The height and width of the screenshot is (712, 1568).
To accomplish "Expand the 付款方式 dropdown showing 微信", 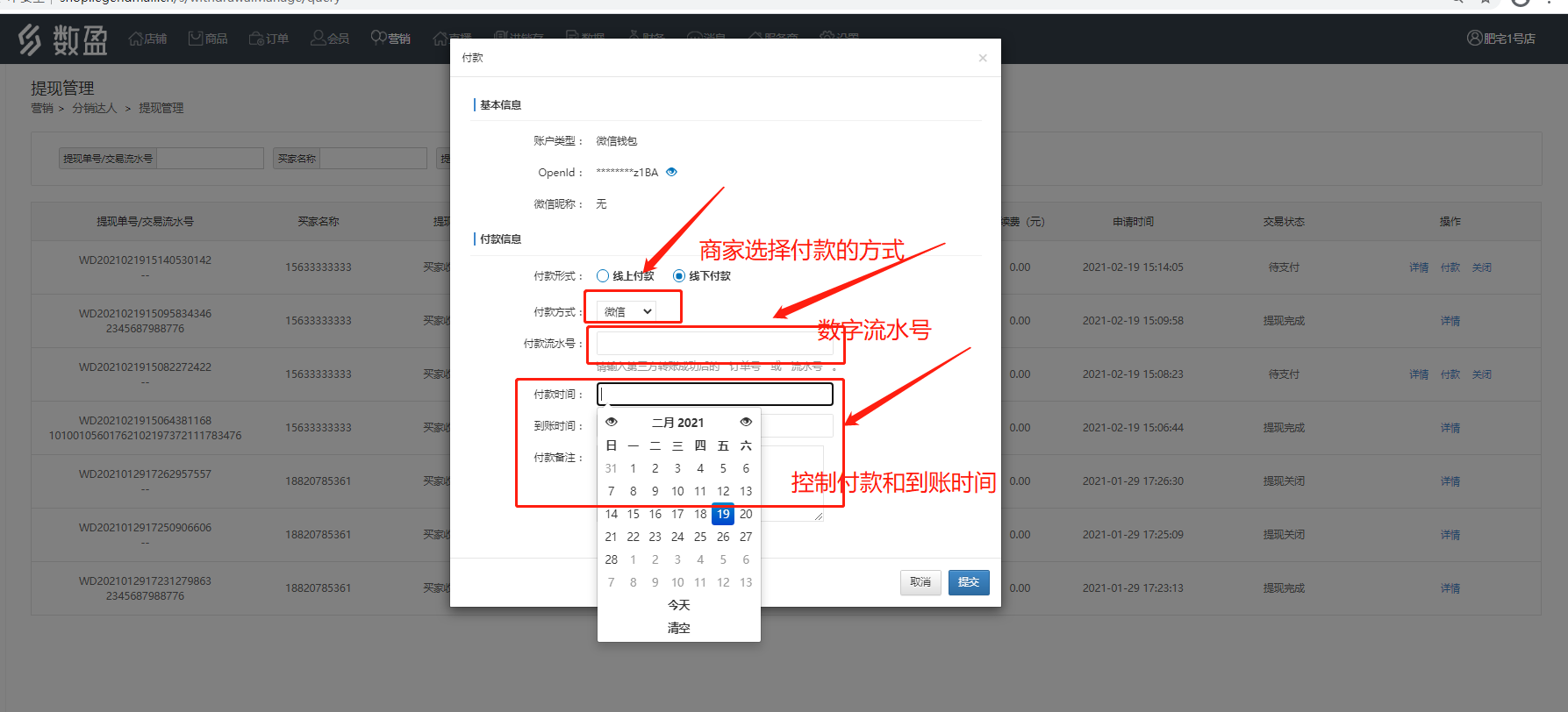I will pos(627,311).
